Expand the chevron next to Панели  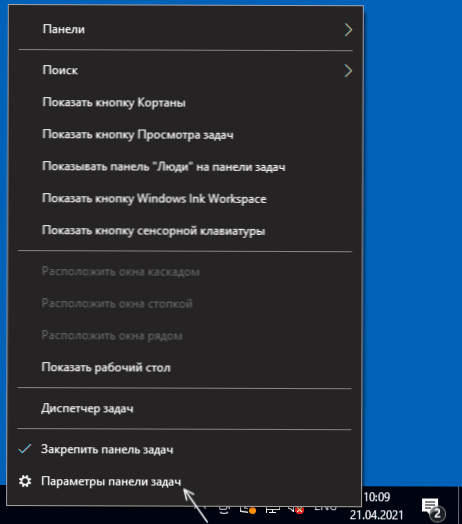(348, 30)
